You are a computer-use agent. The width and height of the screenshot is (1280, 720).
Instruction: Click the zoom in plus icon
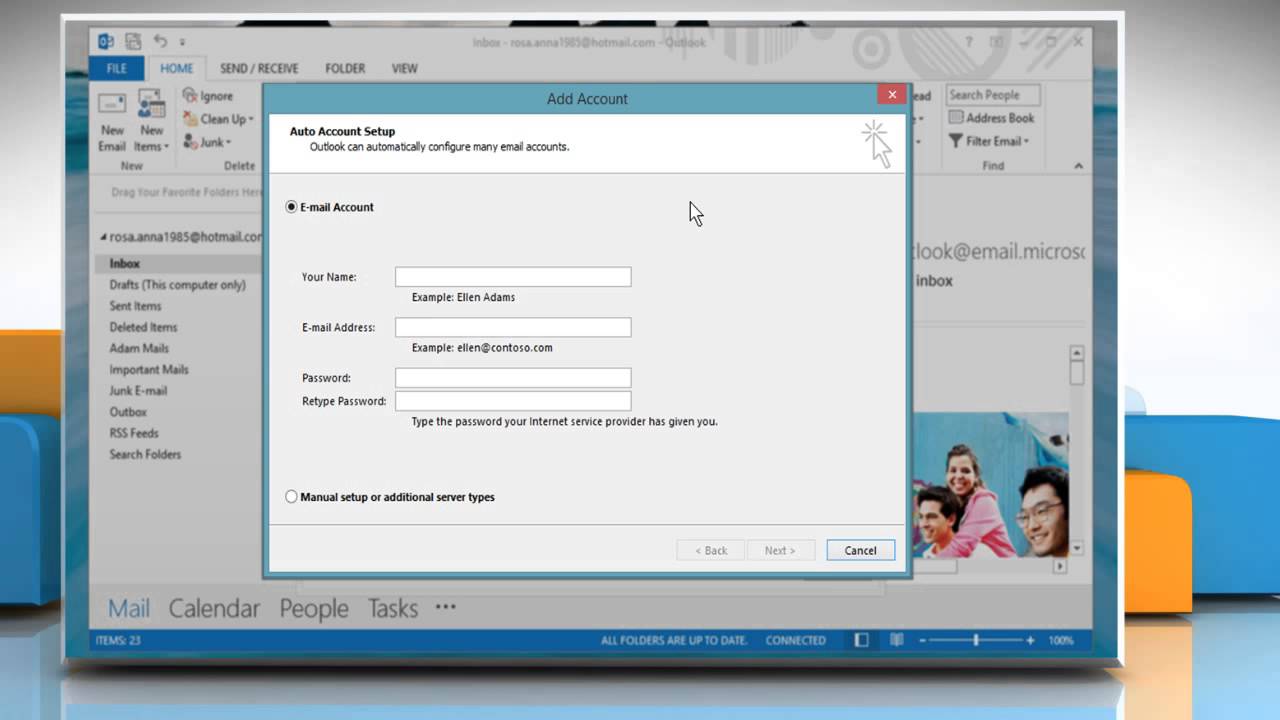click(1030, 640)
